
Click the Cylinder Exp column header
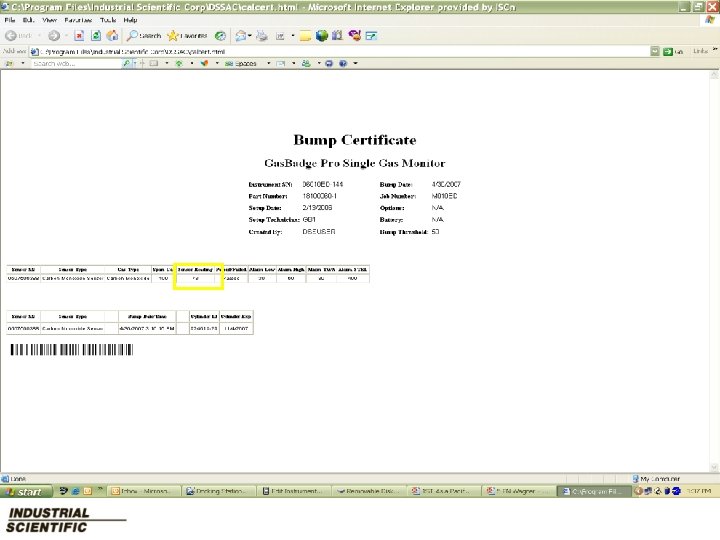point(236,316)
